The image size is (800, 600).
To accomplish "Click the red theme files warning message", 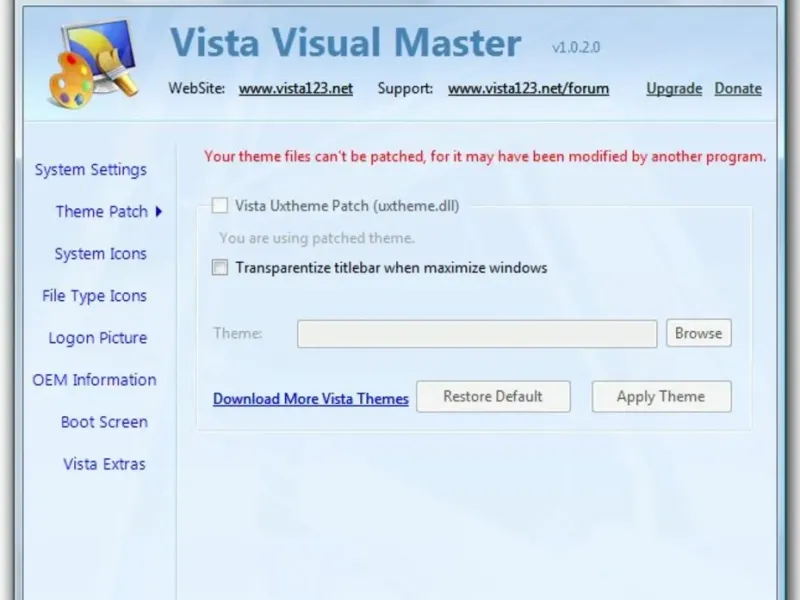I will (x=485, y=157).
